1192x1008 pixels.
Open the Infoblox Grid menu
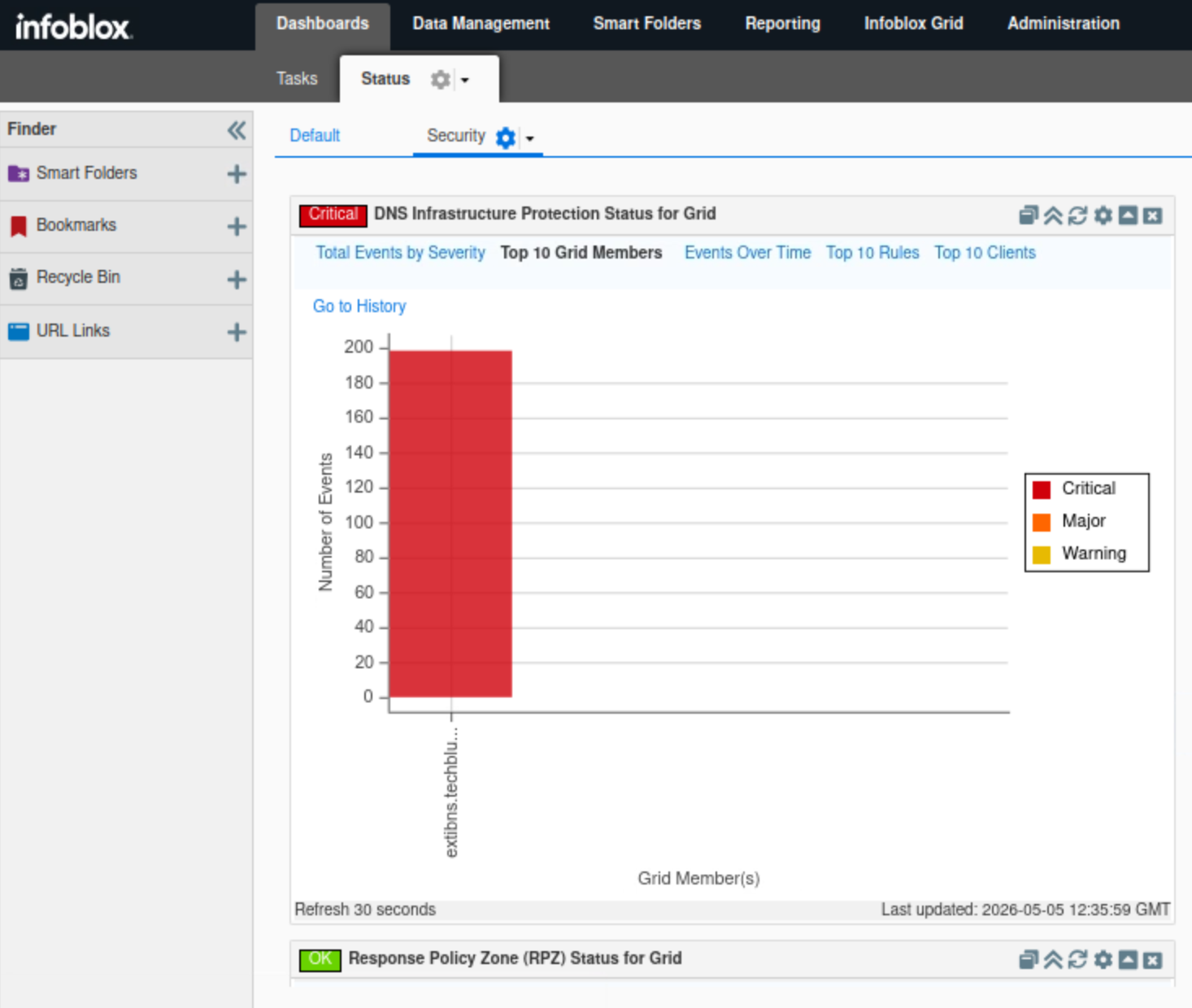click(x=913, y=24)
